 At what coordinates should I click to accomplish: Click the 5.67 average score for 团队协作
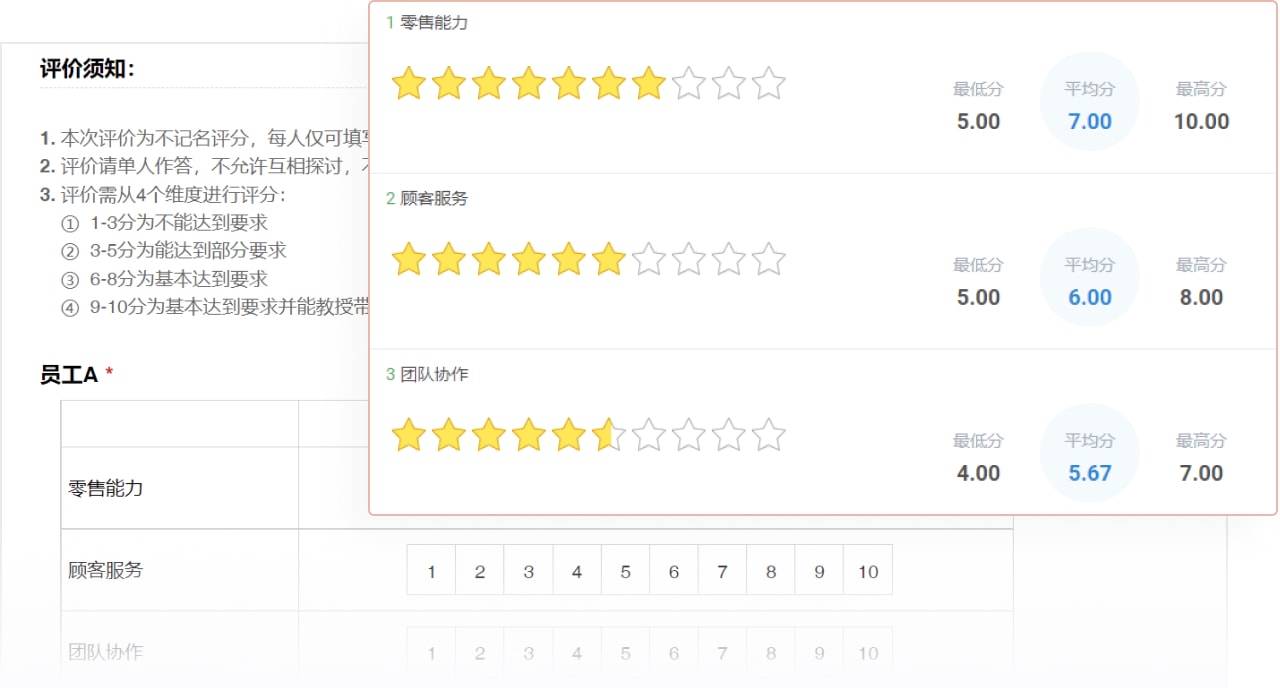coord(1090,473)
